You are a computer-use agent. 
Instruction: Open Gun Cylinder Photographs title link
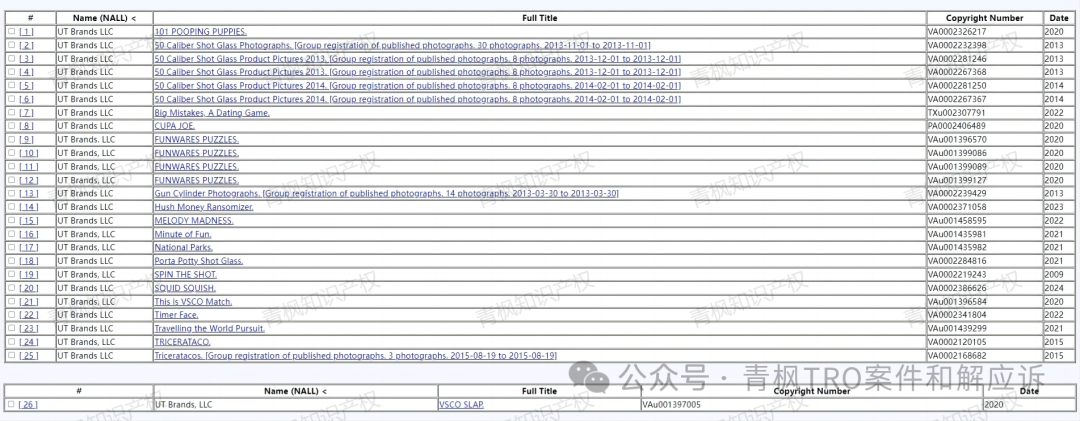click(x=386, y=194)
